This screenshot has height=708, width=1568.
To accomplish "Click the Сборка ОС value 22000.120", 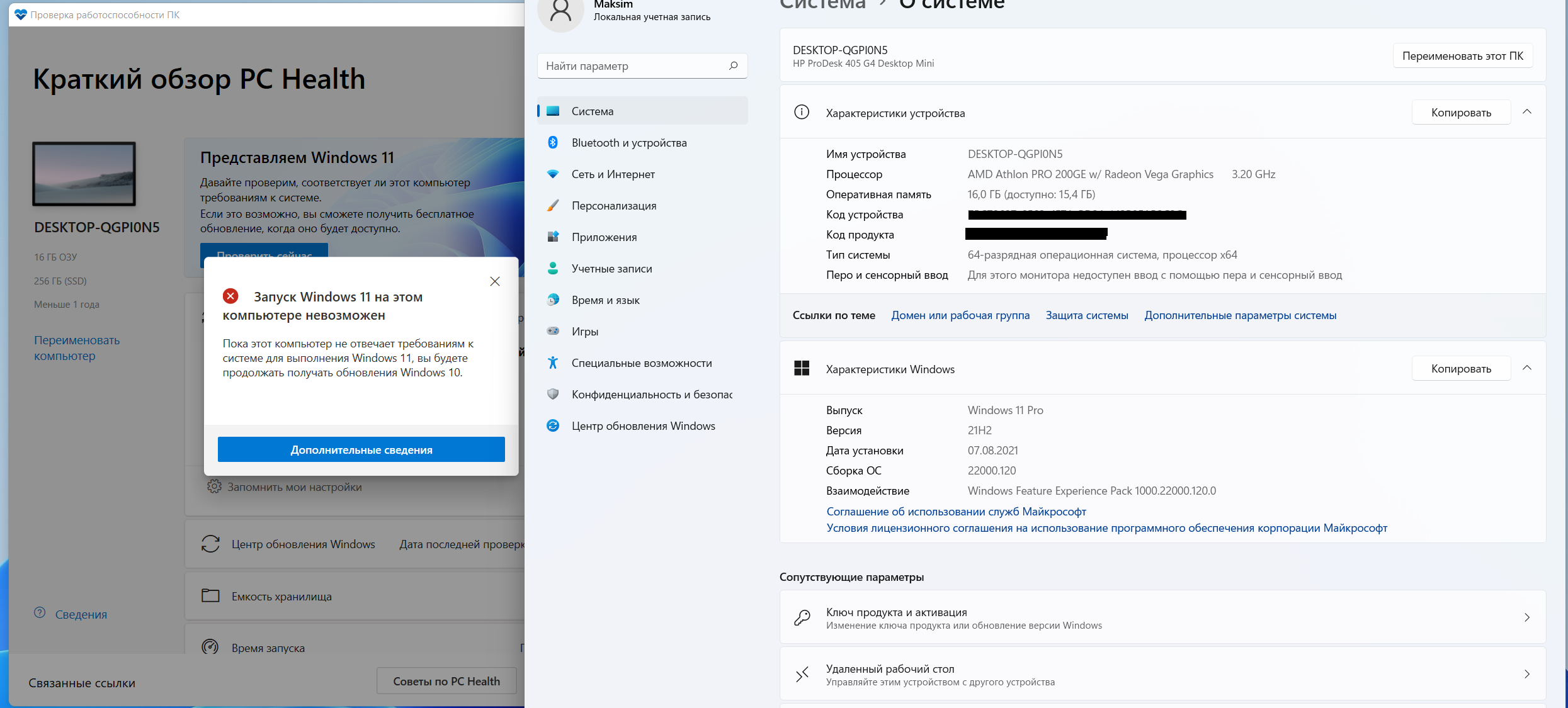I will pyautogui.click(x=992, y=471).
